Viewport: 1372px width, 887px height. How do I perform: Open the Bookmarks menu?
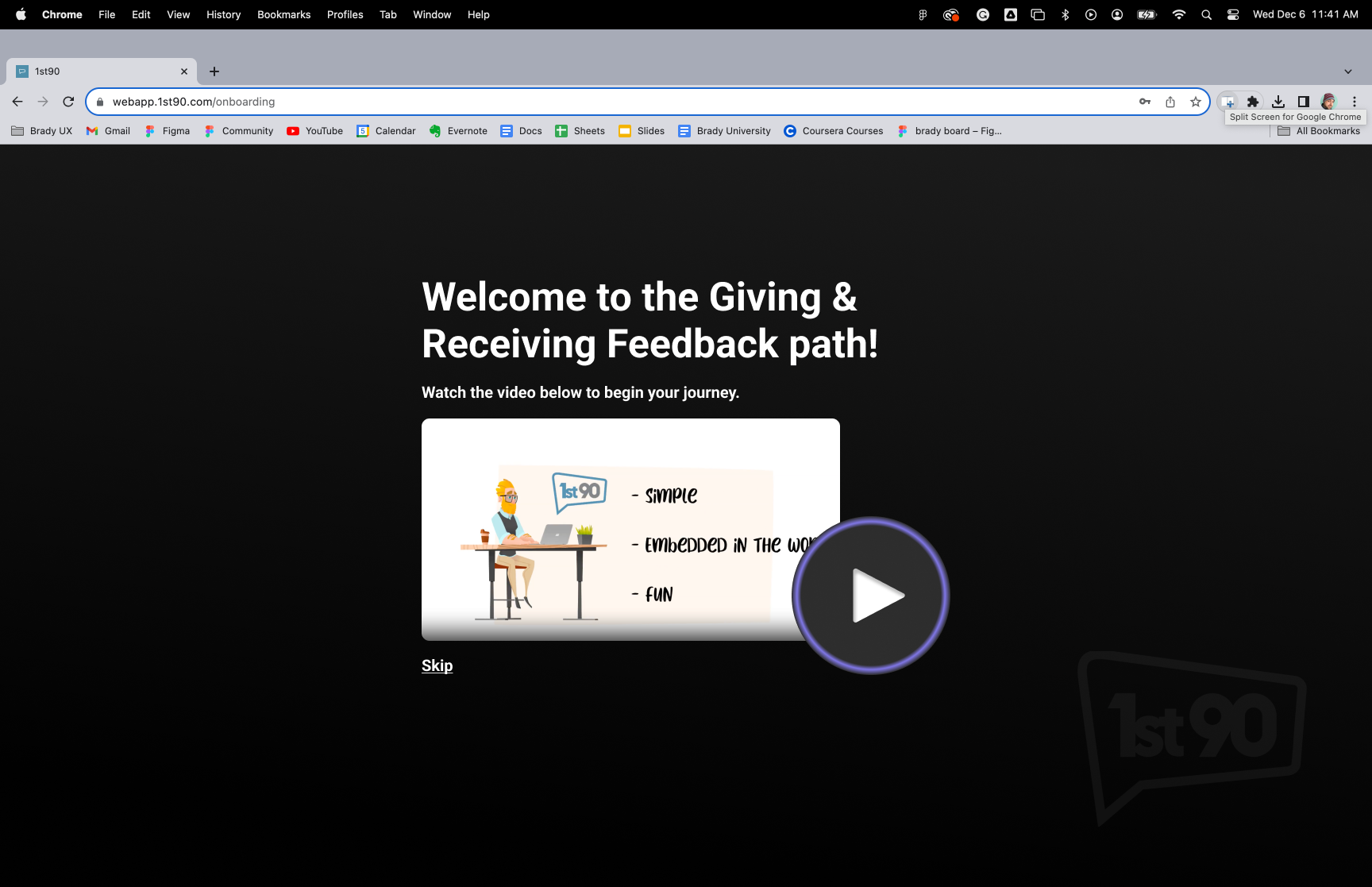point(284,14)
